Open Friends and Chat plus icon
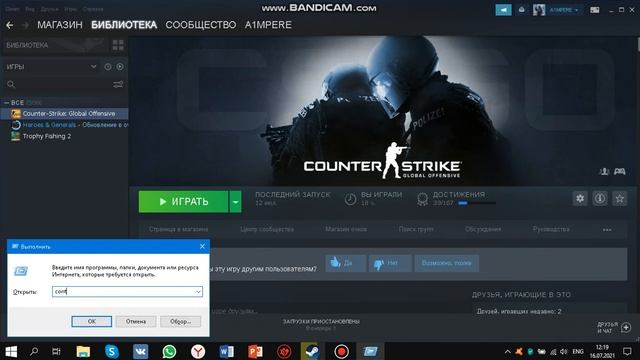The width and height of the screenshot is (640, 360). pos(626,327)
